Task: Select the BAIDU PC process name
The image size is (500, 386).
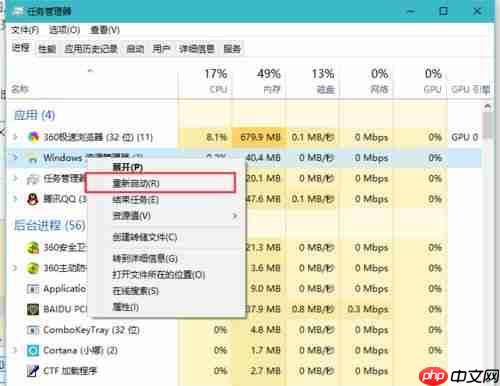Action: (65, 309)
